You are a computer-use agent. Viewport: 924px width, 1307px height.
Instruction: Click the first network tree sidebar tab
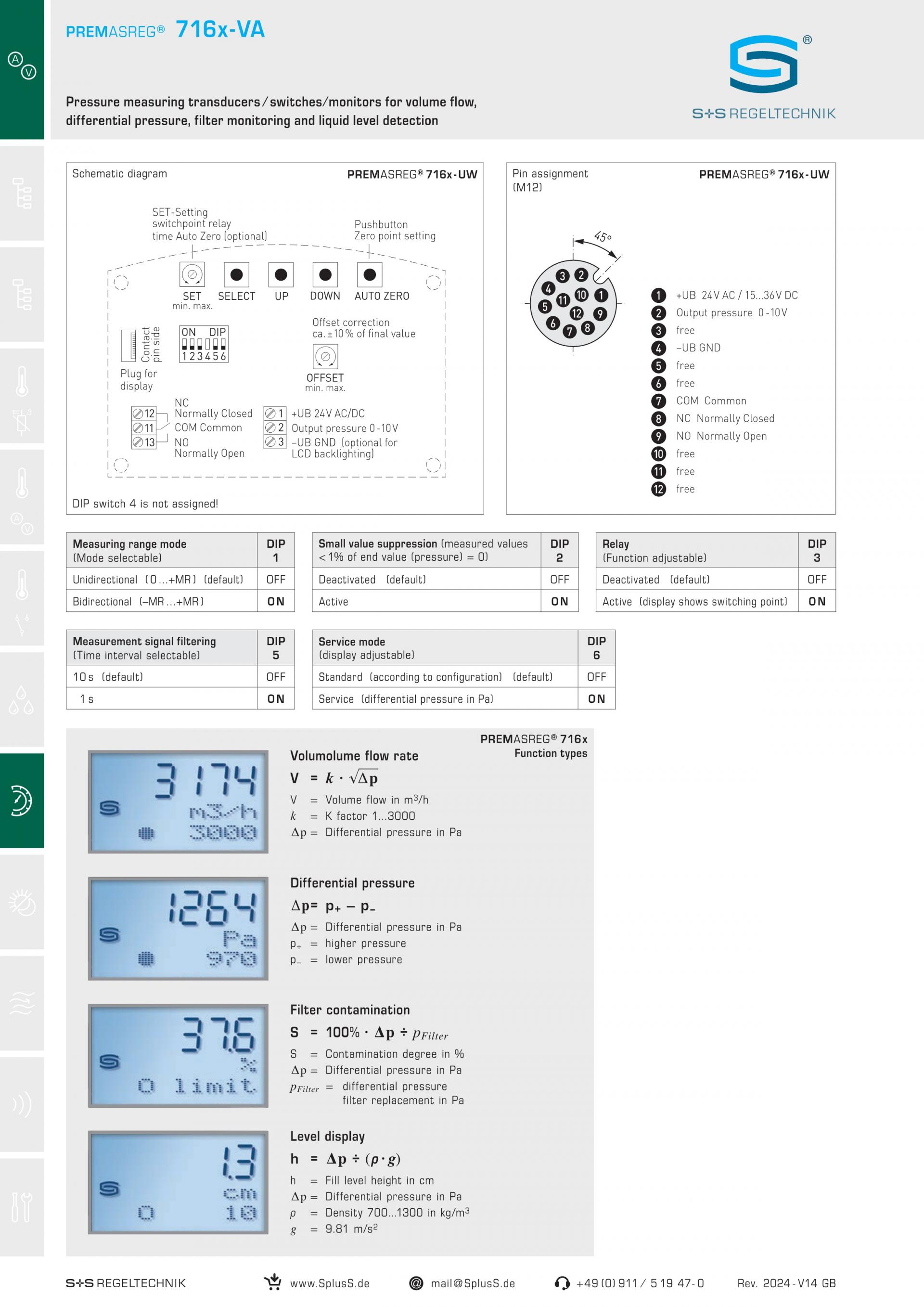(22, 193)
